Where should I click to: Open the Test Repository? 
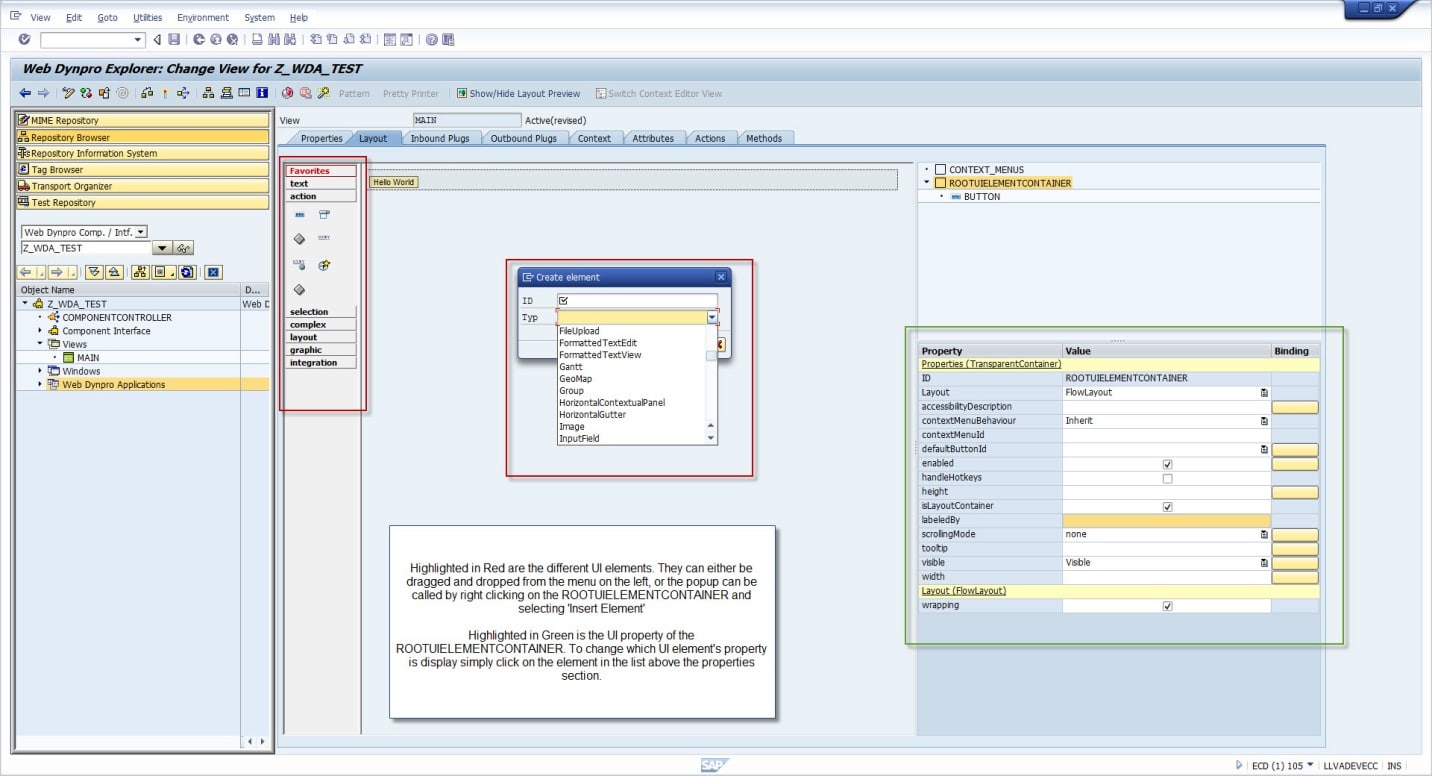pos(143,202)
